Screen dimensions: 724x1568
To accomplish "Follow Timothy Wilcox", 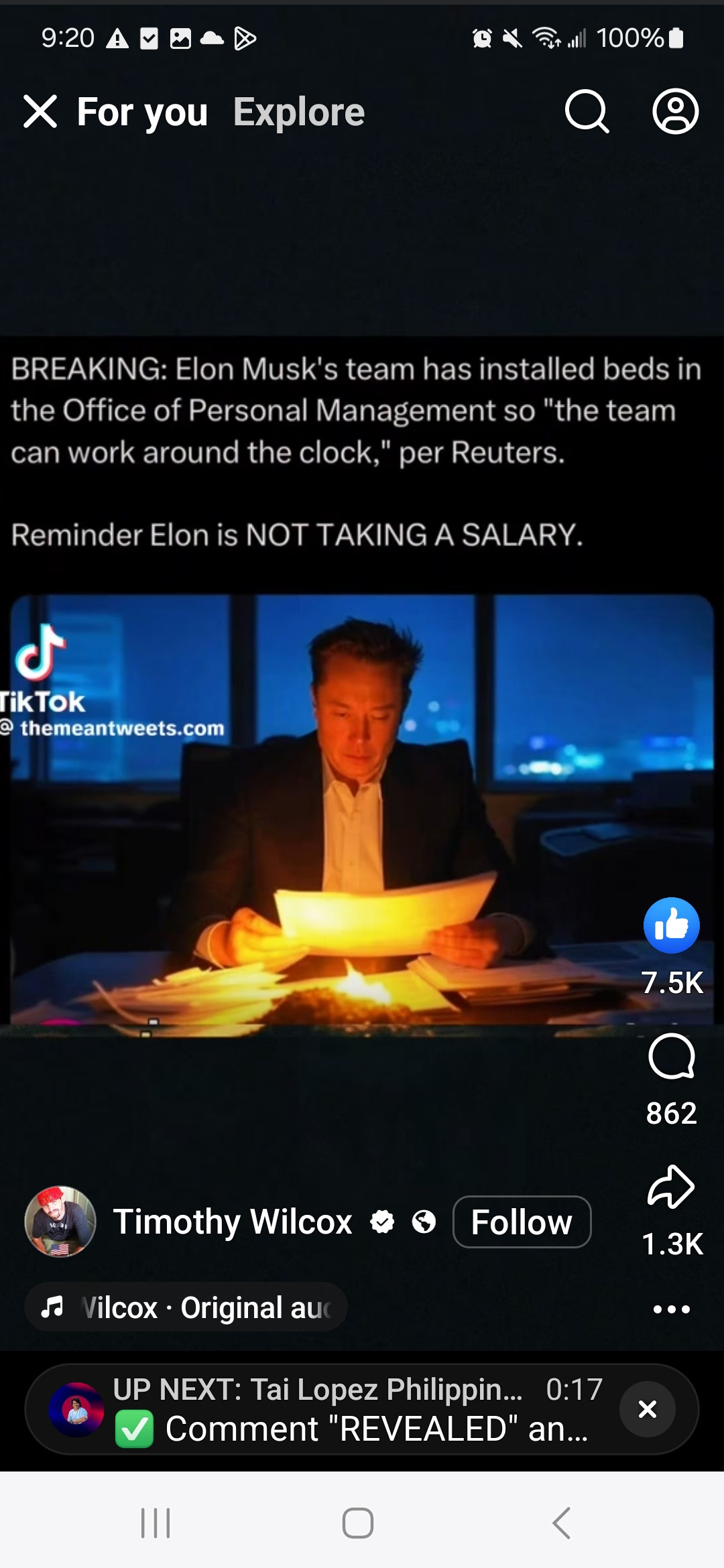I will pos(522,1222).
